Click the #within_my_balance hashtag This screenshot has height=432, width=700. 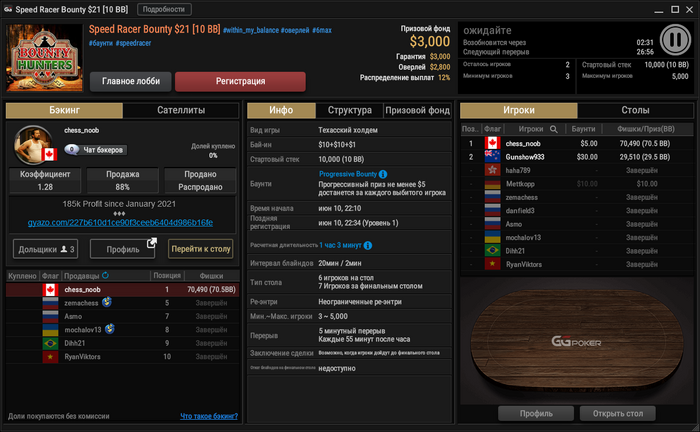tap(251, 30)
